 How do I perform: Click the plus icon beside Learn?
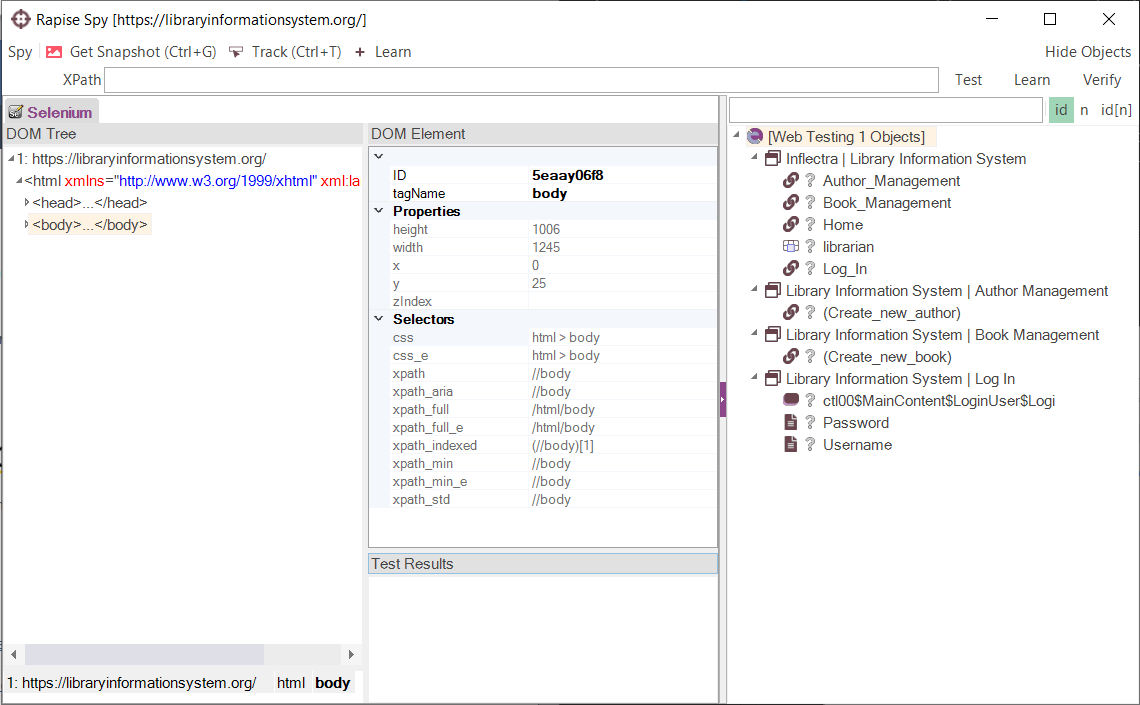[360, 52]
